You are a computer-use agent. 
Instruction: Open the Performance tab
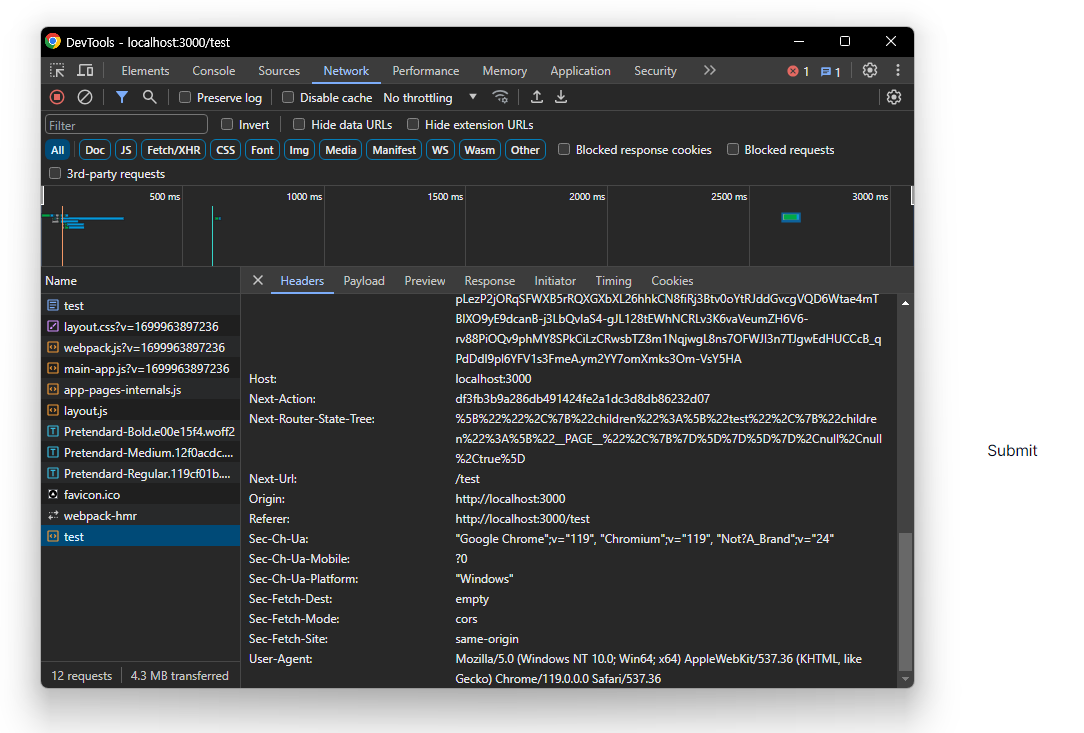(x=426, y=71)
